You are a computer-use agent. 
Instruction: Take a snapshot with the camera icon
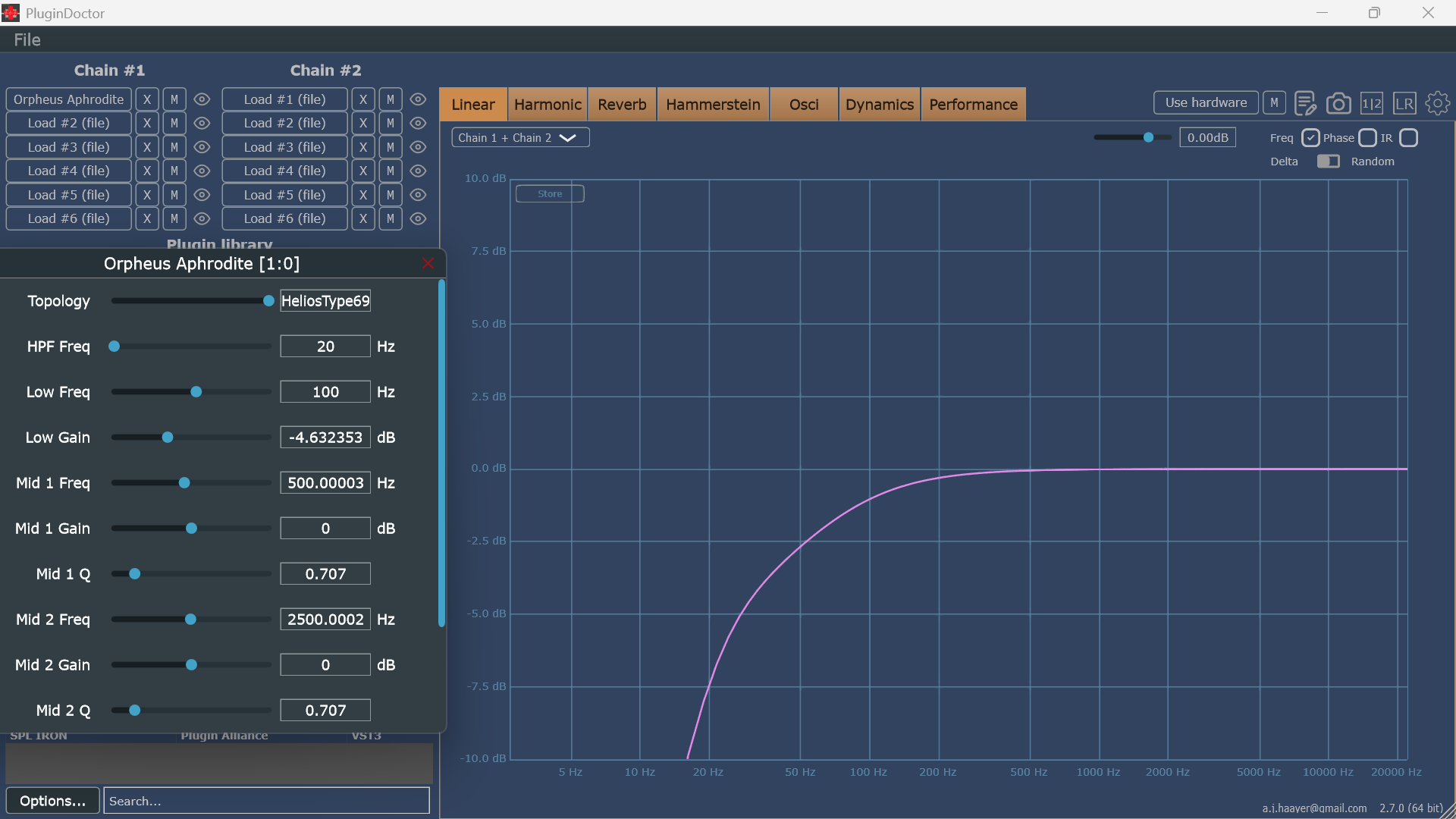(1338, 103)
